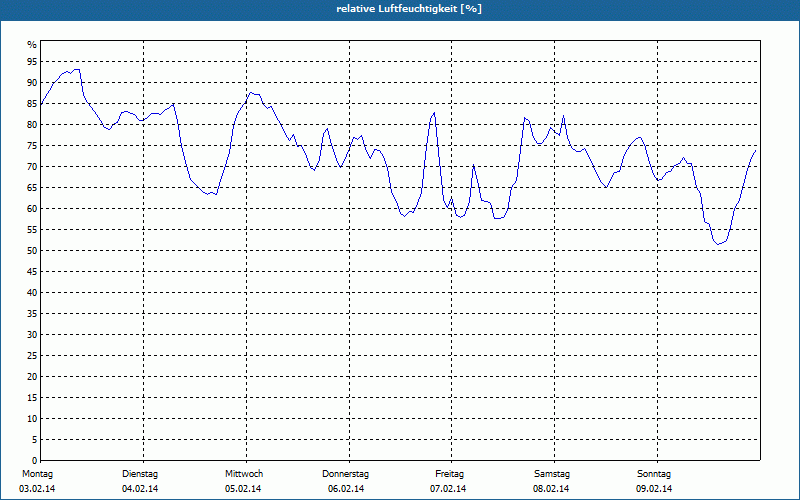Viewport: 800px width, 500px height.
Task: Click the '65' y-axis value
Action: (32, 188)
